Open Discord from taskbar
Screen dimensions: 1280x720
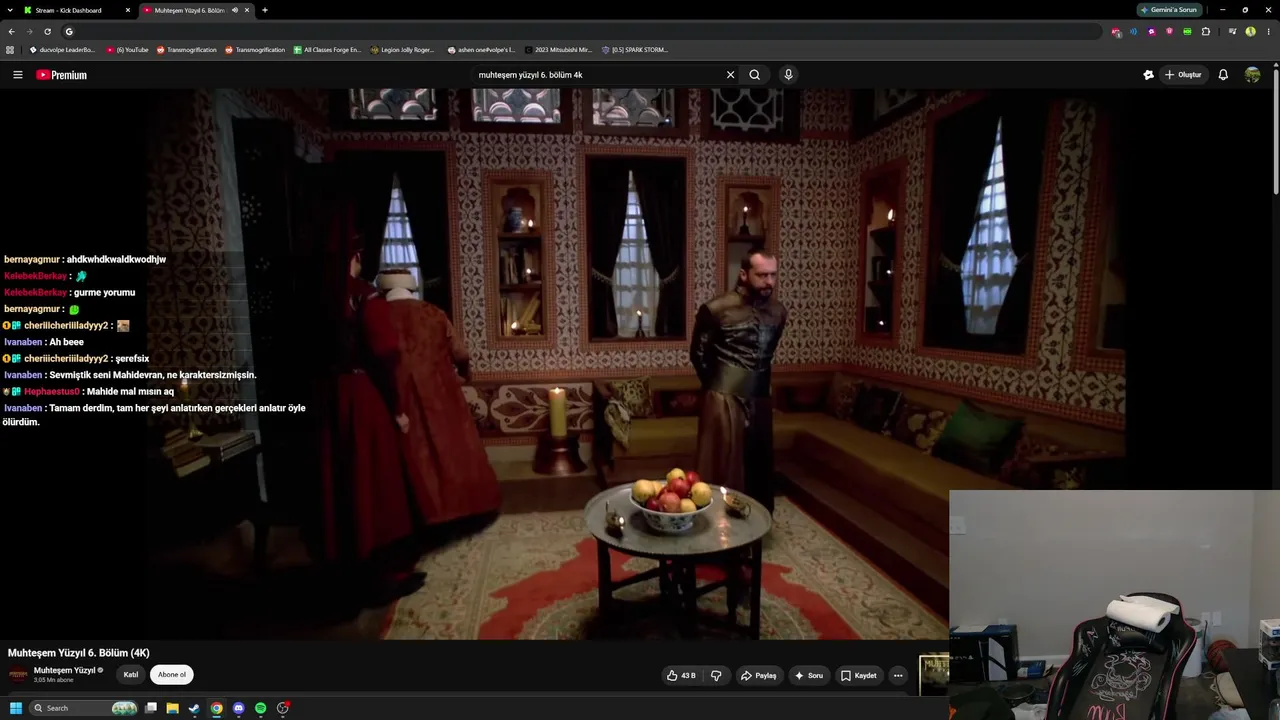click(x=239, y=708)
